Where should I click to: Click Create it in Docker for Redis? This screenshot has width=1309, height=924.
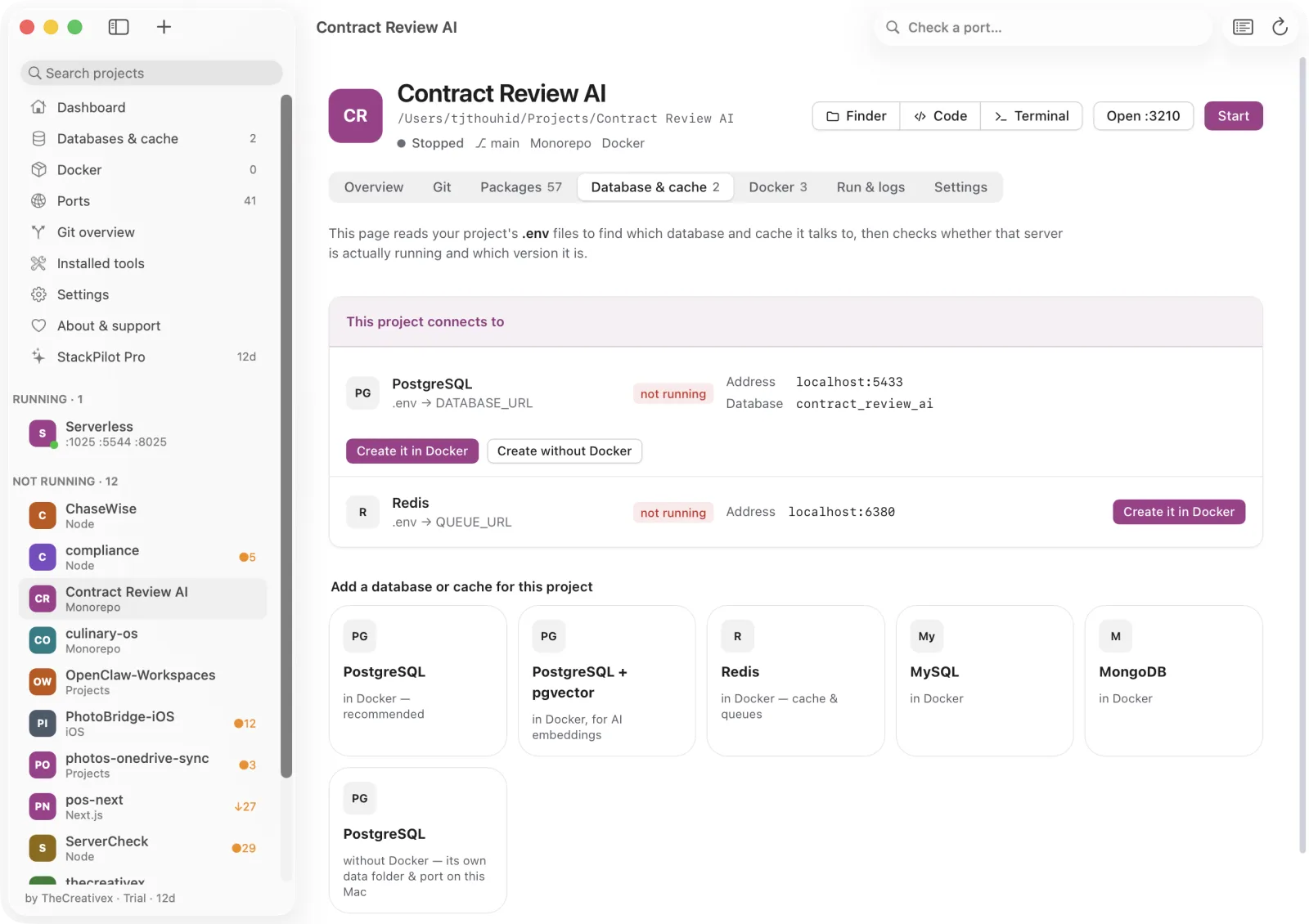(x=1179, y=512)
